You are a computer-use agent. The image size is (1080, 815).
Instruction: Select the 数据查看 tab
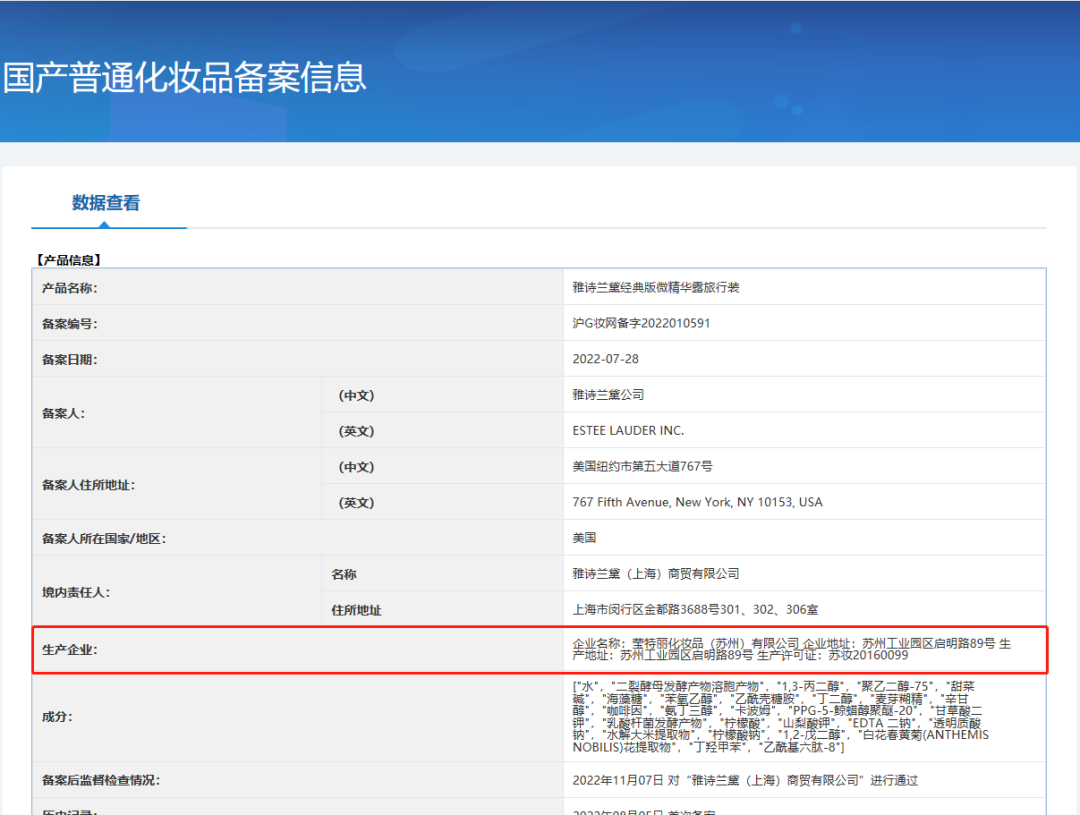(x=106, y=203)
